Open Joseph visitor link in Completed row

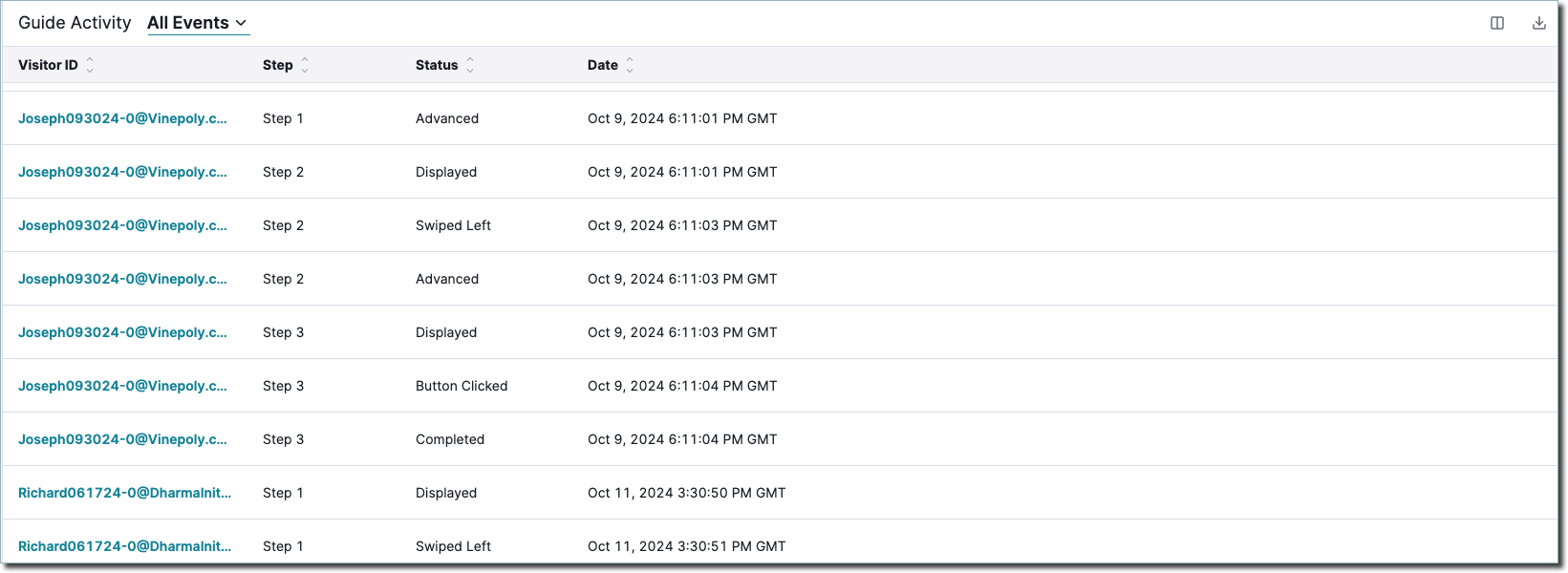coord(122,439)
